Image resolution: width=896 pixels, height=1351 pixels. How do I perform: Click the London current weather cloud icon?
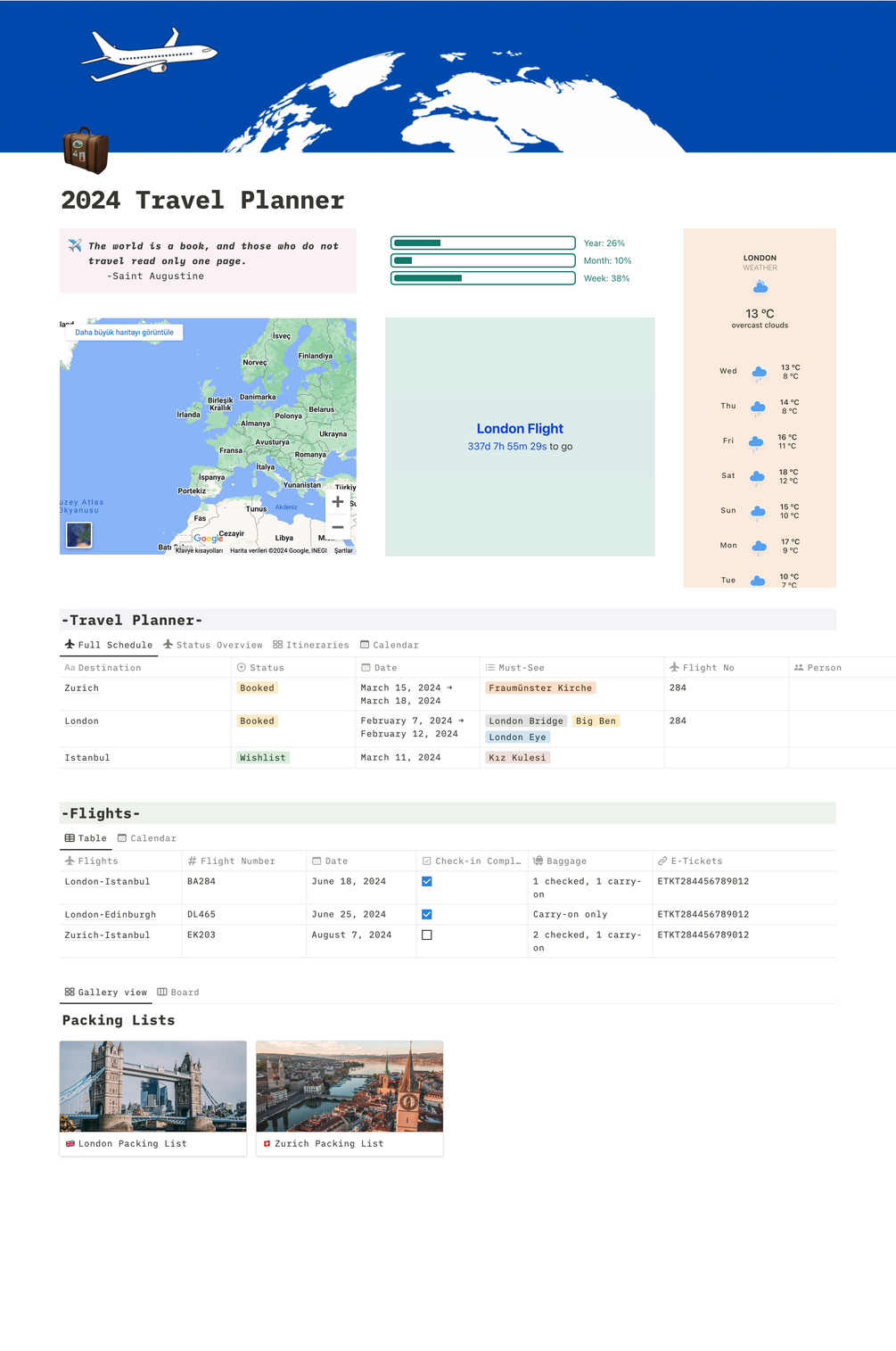[760, 287]
